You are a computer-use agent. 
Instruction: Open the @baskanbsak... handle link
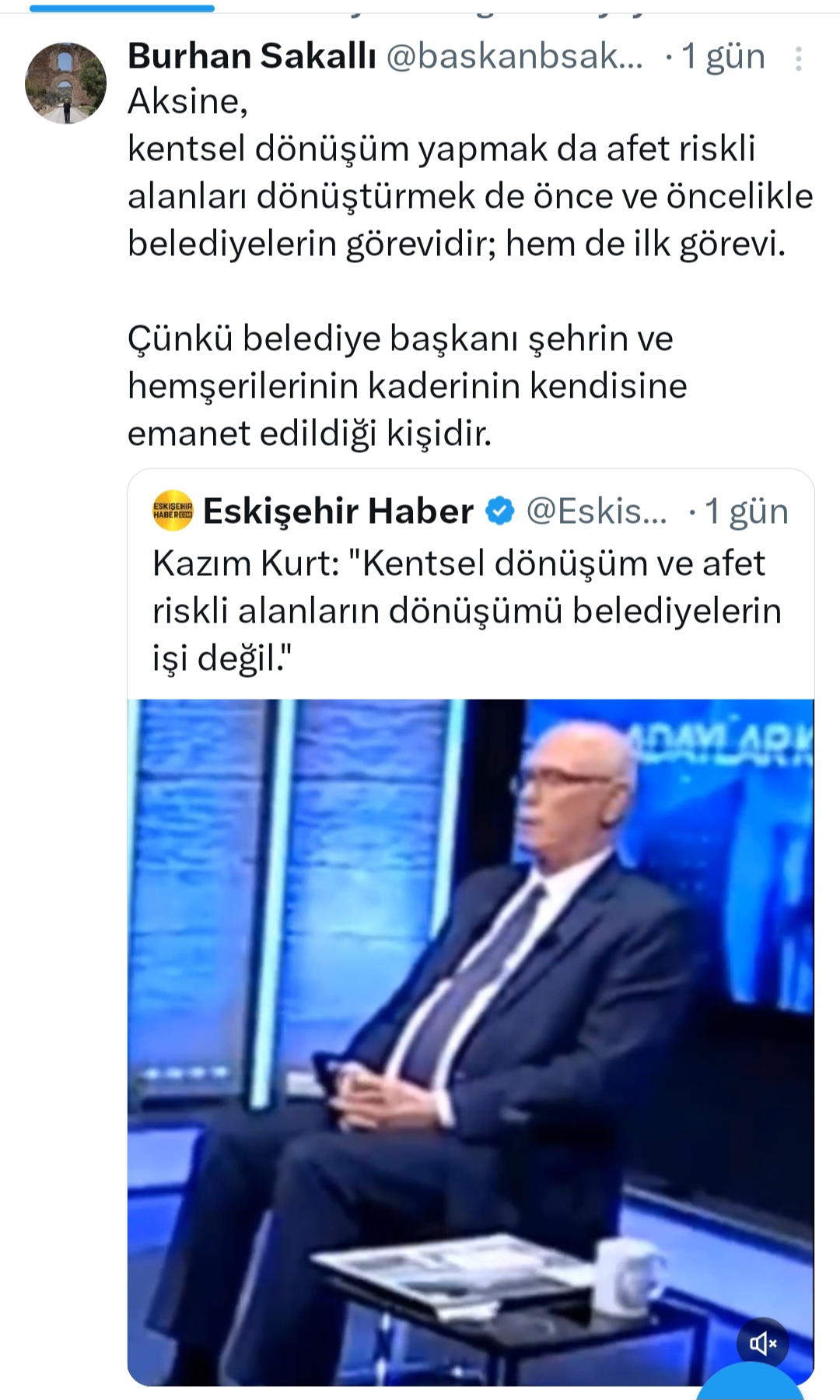pos(515,56)
